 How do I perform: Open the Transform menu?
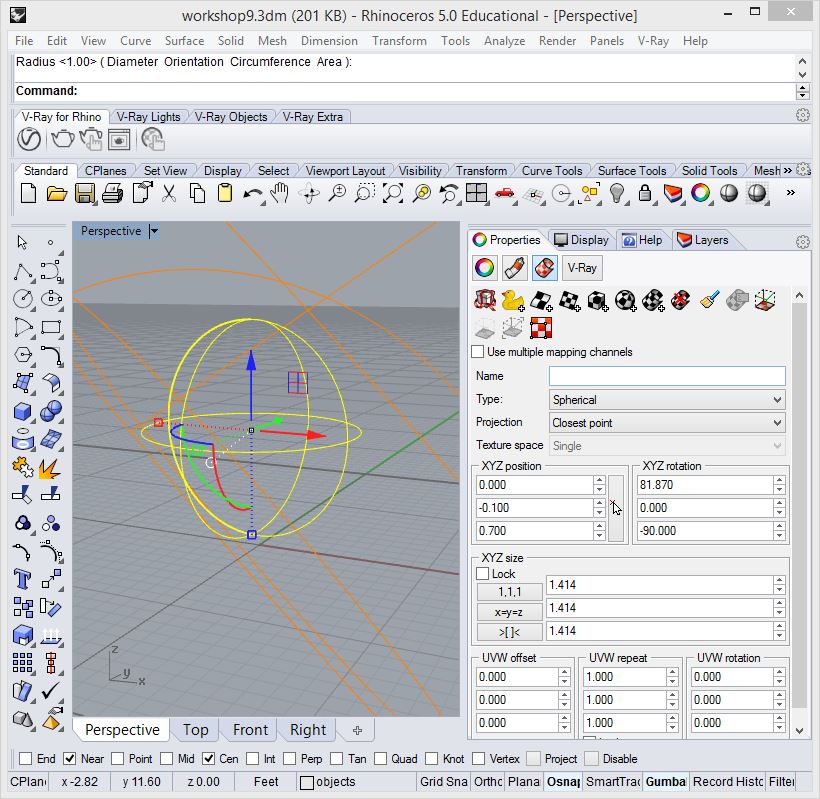pyautogui.click(x=399, y=41)
